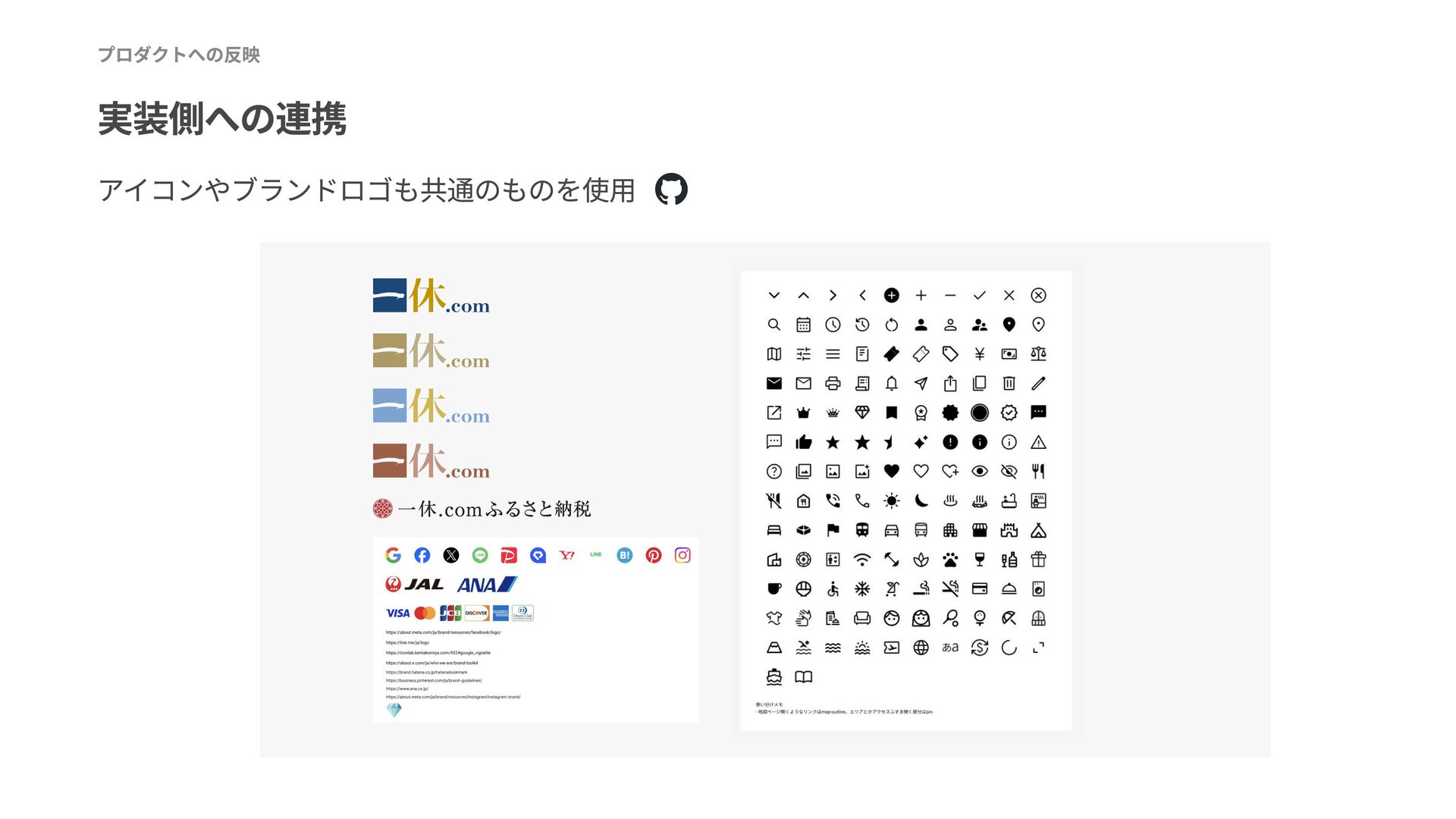Click the circled X close icon
Screen dimensions: 1456x819
click(x=1039, y=296)
